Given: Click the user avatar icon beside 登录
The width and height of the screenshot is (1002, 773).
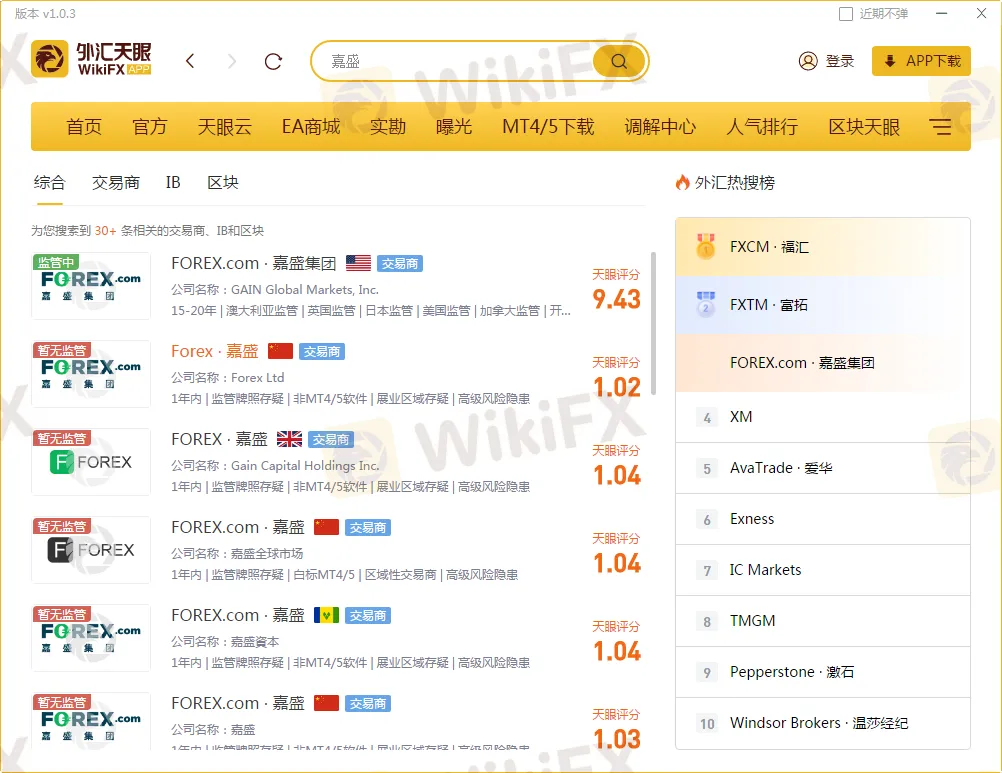Looking at the screenshot, I should [808, 60].
